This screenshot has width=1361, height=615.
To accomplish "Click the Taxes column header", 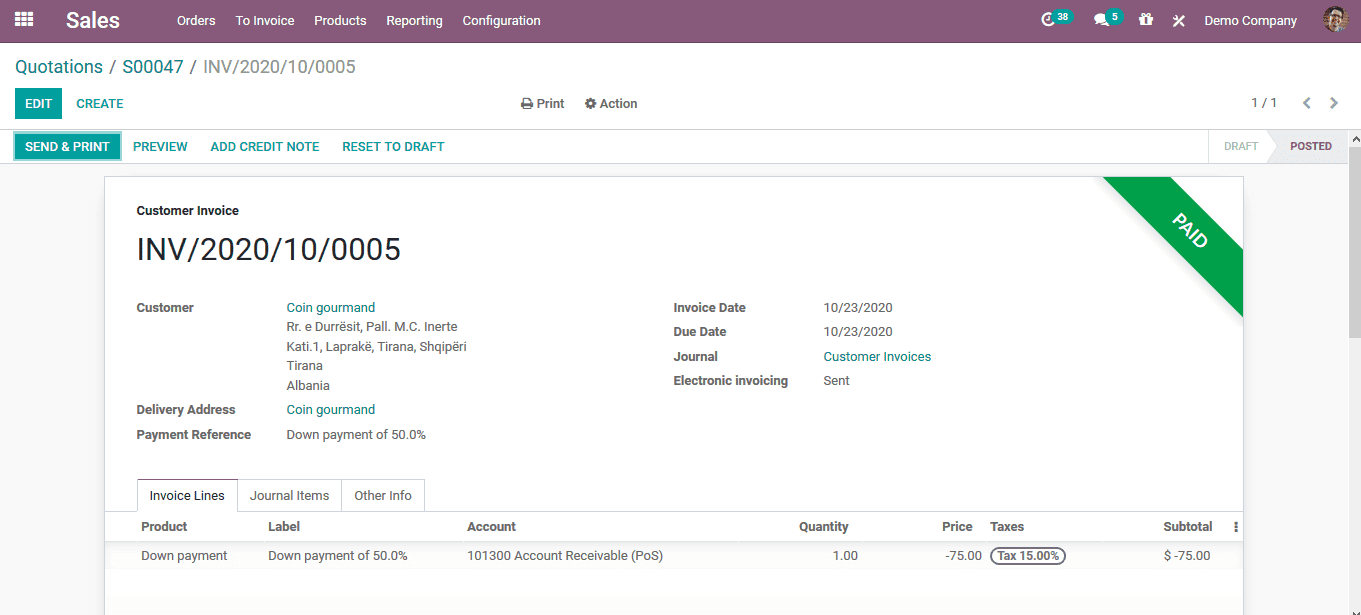I will 1007,527.
